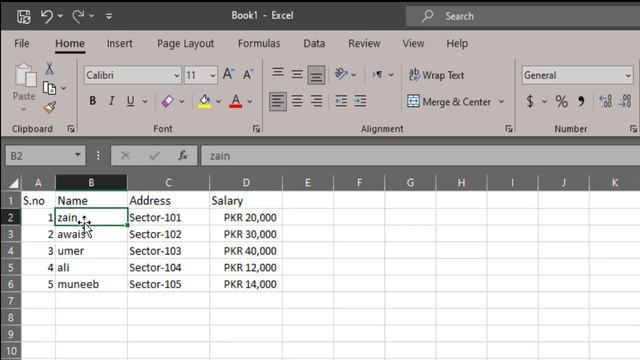The width and height of the screenshot is (640, 360).
Task: Toggle Align Left
Action: (278, 101)
